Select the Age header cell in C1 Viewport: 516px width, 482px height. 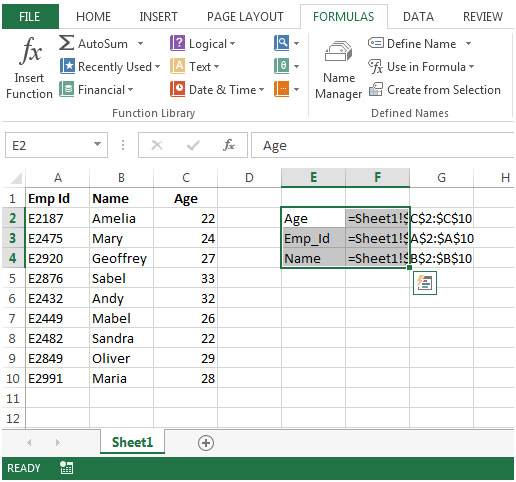coord(186,198)
